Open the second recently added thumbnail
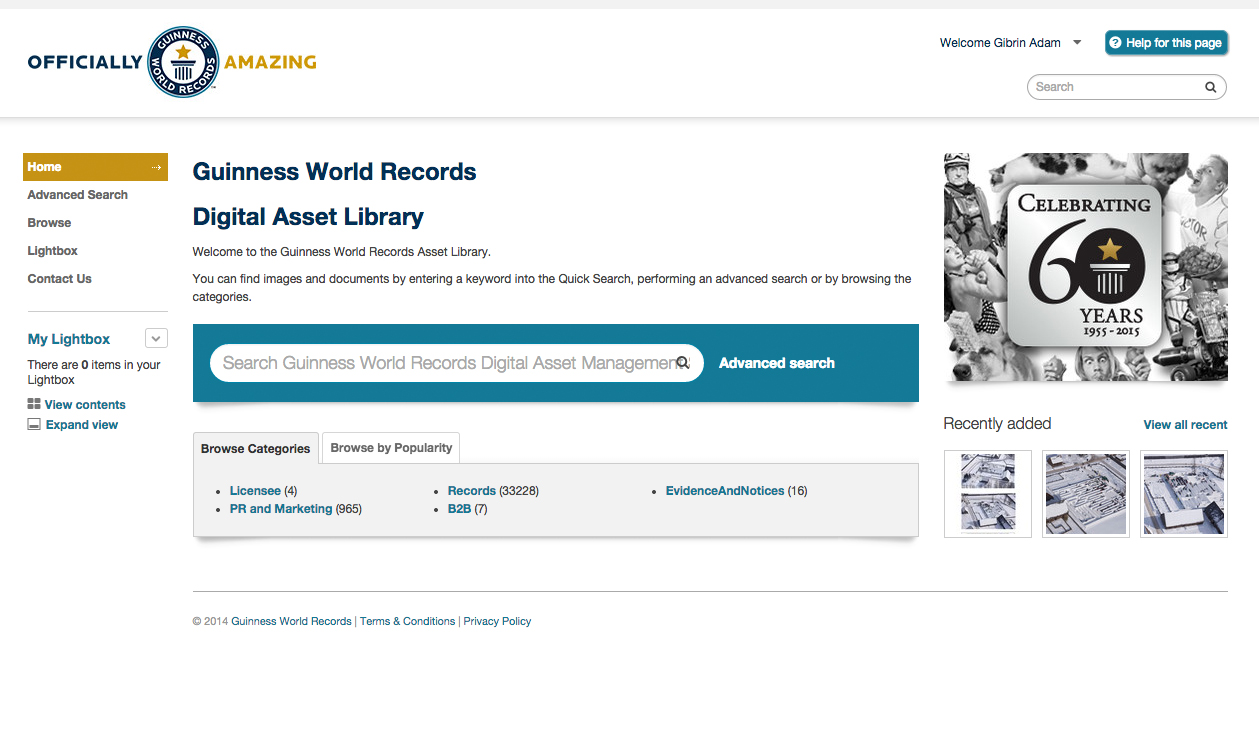The width and height of the screenshot is (1259, 732). [1086, 494]
